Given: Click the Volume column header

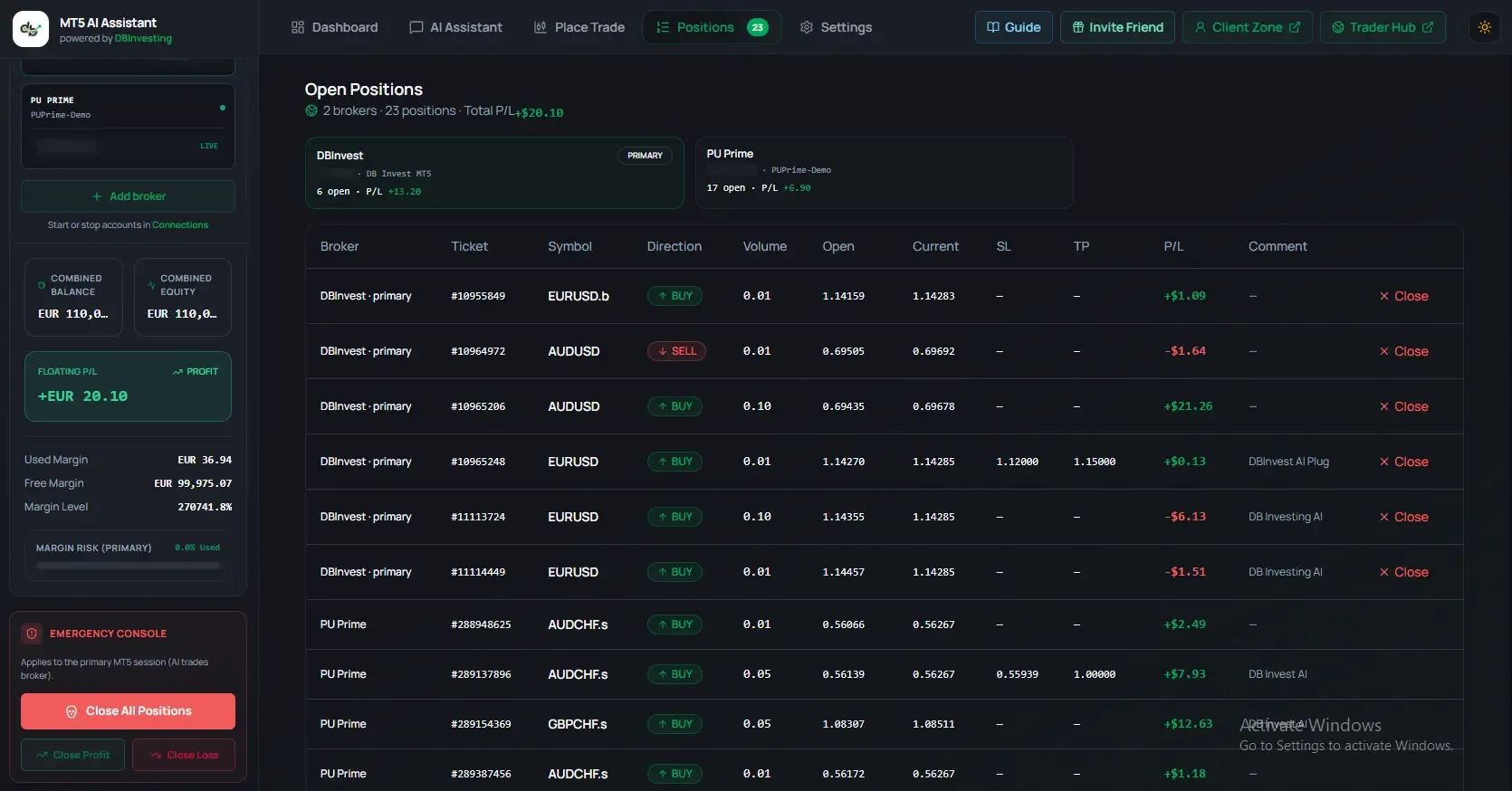Looking at the screenshot, I should pyautogui.click(x=764, y=246).
